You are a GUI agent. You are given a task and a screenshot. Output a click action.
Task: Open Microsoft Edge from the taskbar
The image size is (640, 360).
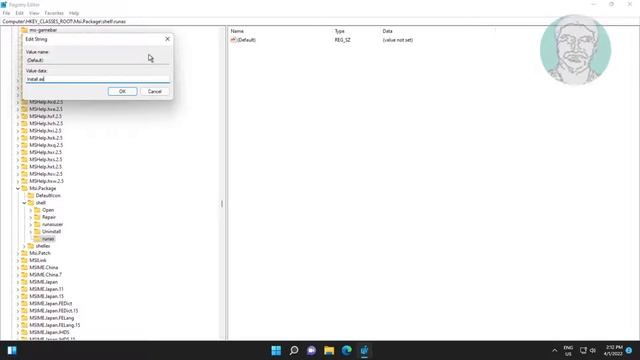[x=347, y=351]
